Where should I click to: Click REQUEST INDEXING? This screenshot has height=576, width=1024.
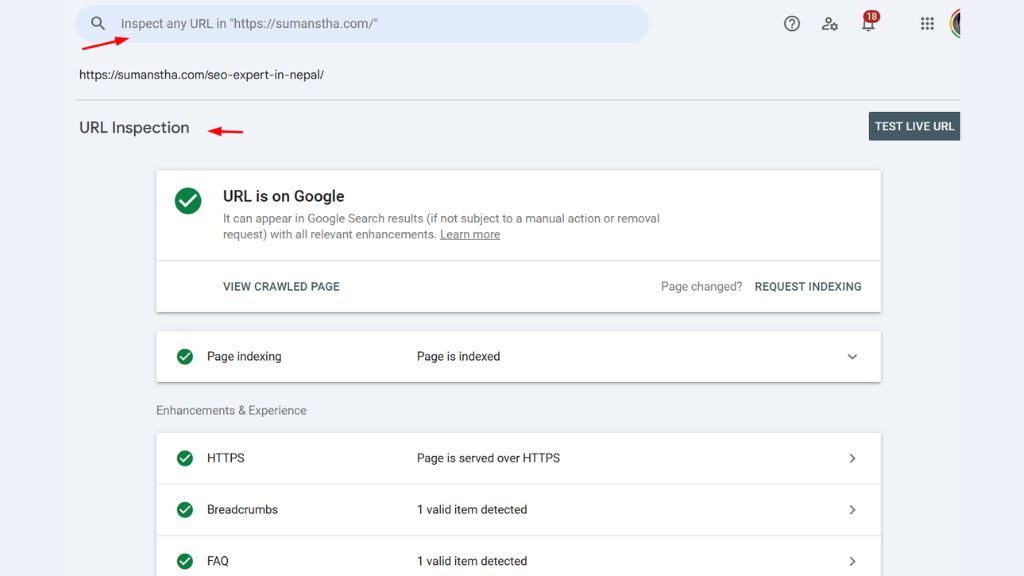click(x=808, y=287)
